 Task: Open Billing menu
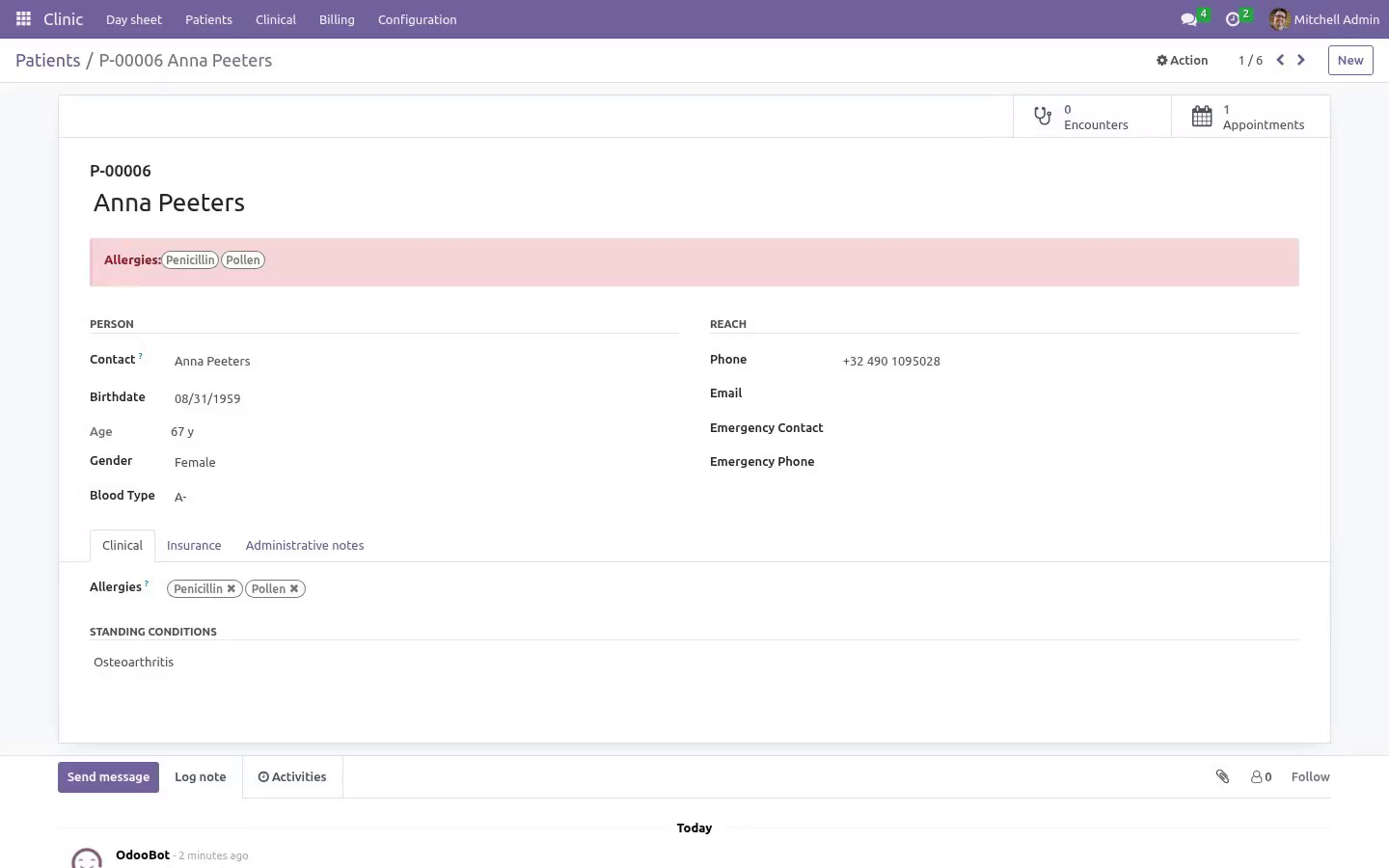click(x=337, y=19)
